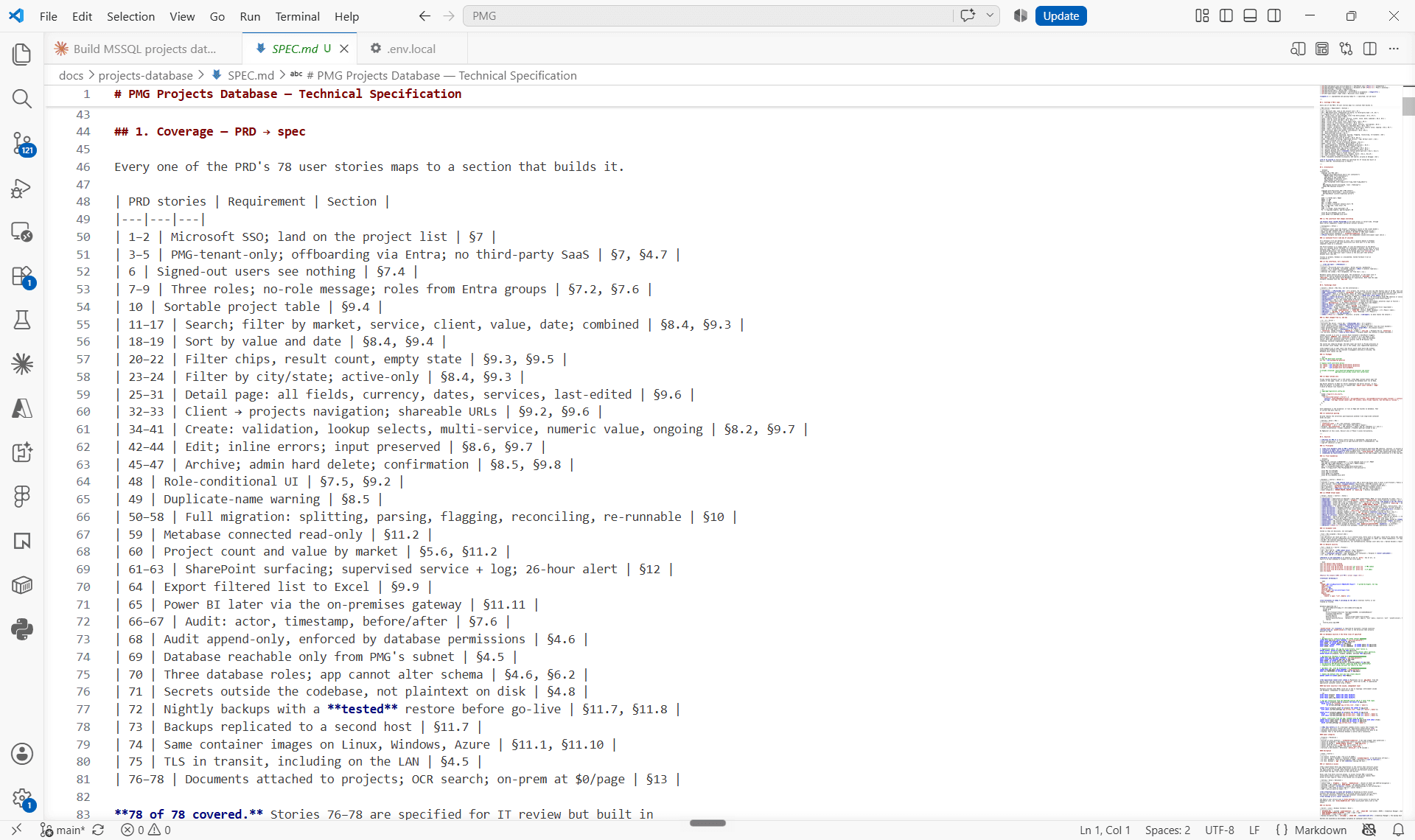
Task: Open the LF end-of-line picker
Action: (x=1254, y=830)
